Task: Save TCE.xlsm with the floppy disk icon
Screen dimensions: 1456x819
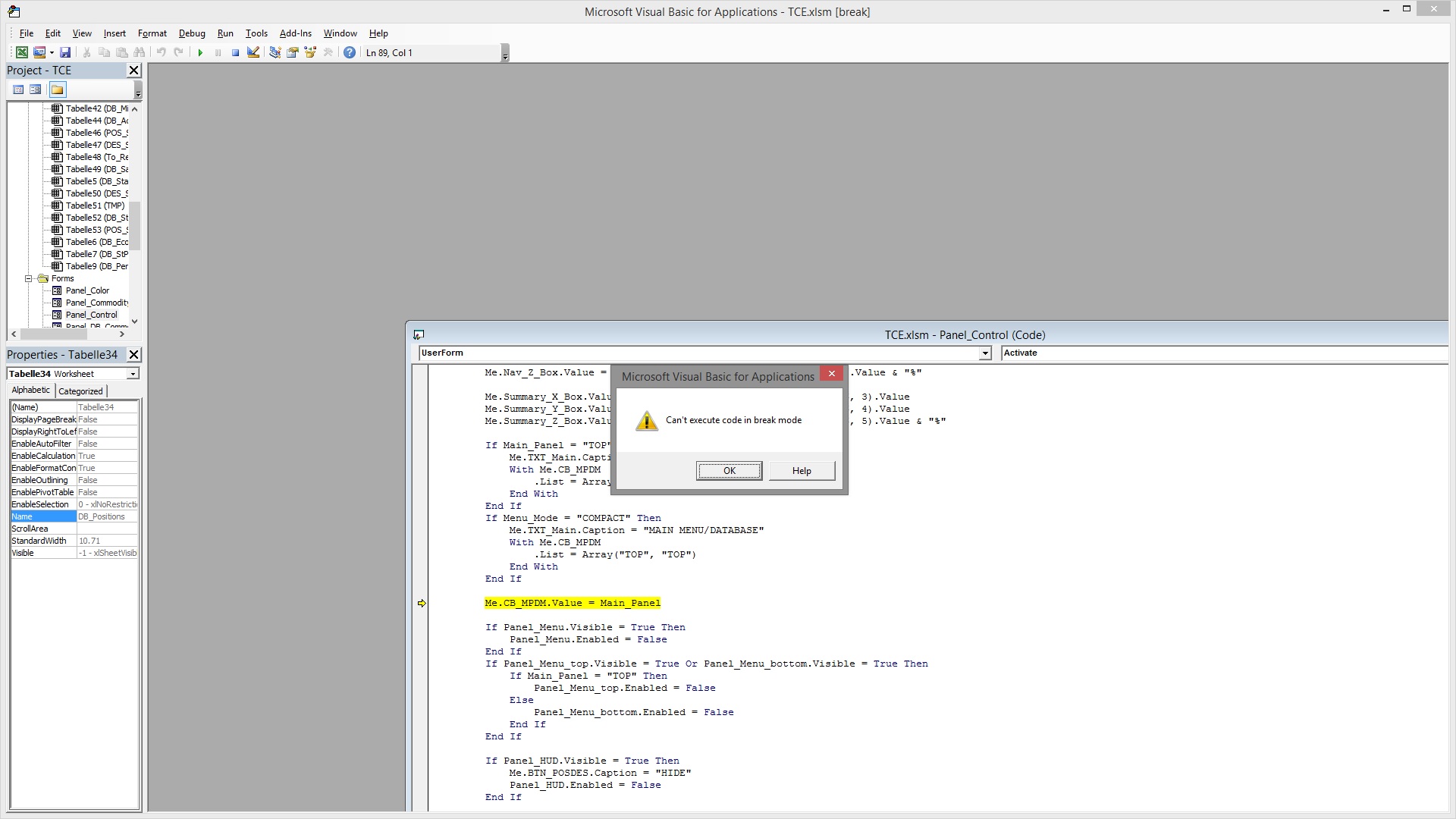Action: point(65,52)
